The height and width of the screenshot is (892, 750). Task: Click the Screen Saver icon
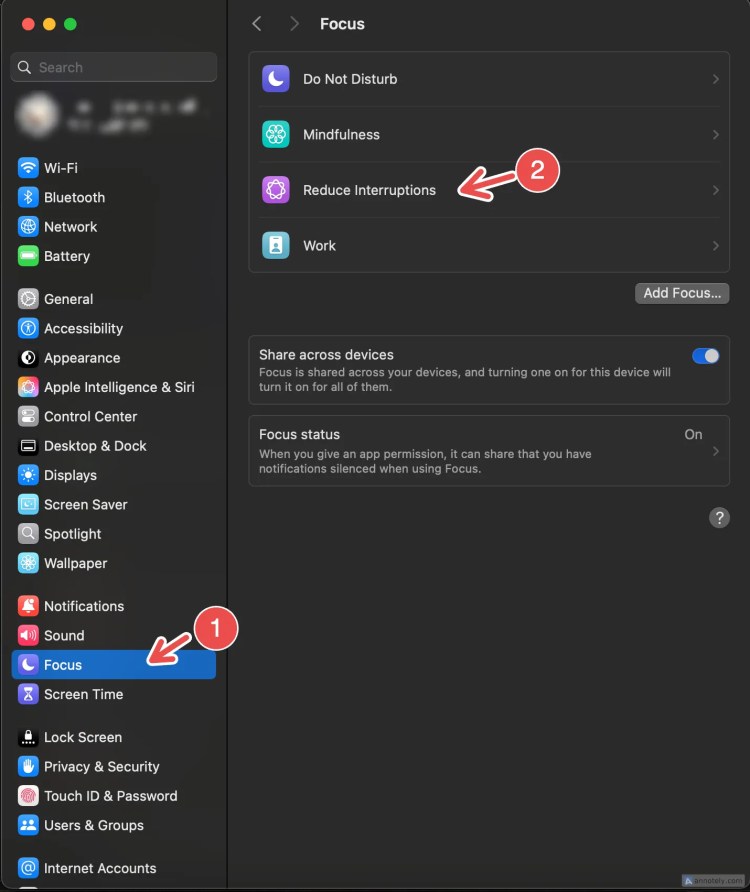[x=28, y=505]
